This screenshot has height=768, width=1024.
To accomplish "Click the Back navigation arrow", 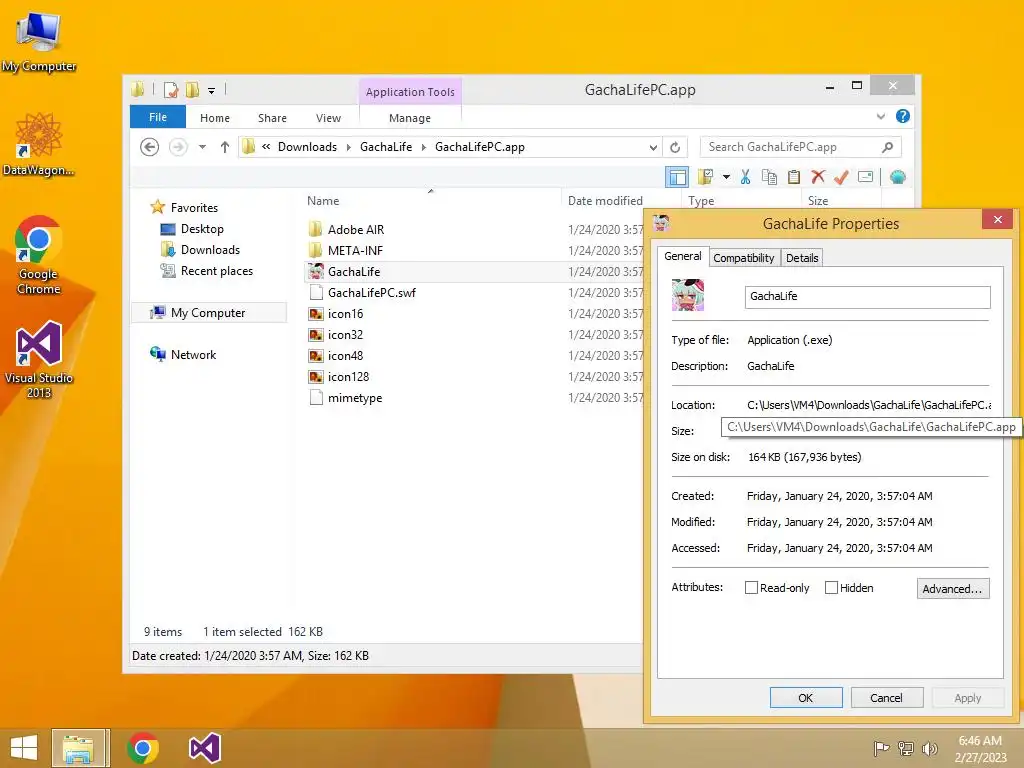I will pos(150,147).
